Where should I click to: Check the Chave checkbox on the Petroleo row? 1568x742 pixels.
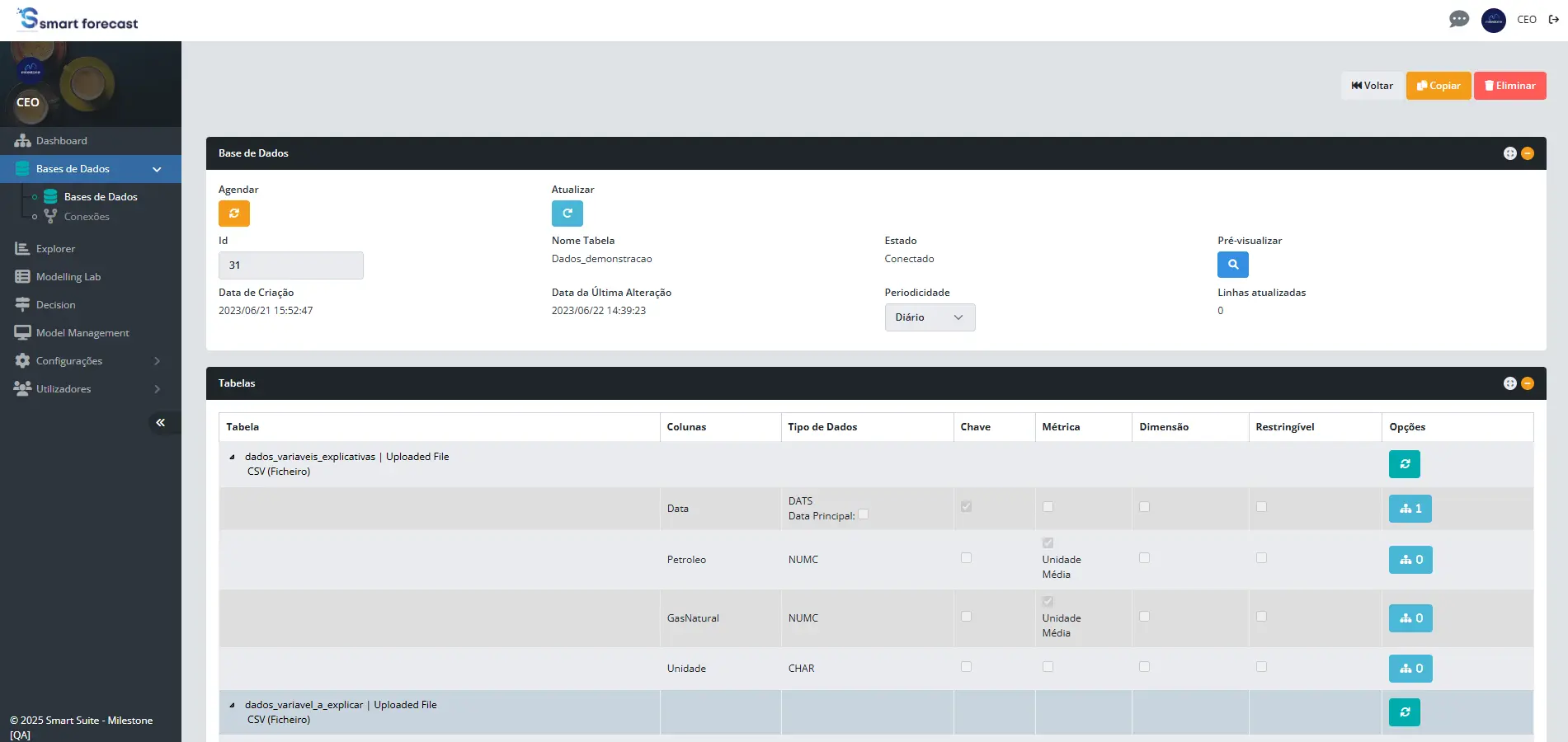click(966, 558)
